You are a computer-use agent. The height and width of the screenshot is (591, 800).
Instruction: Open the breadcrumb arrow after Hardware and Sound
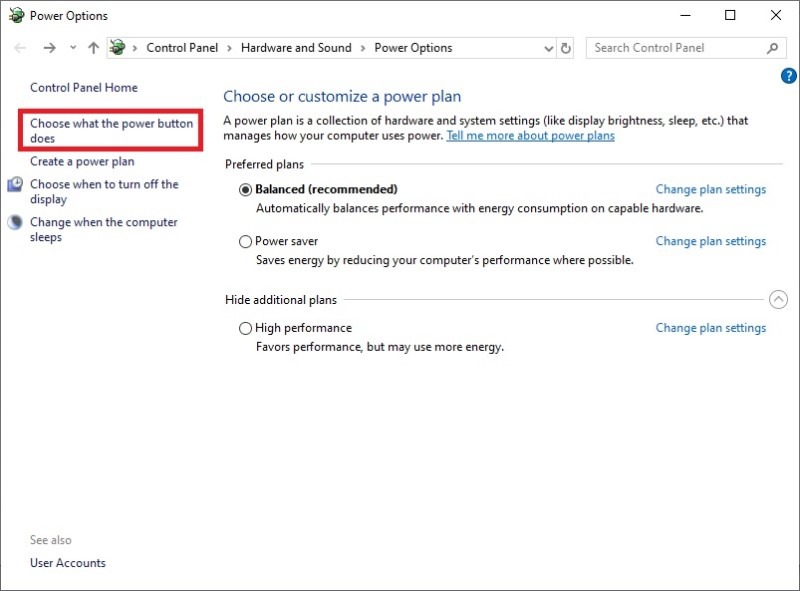(361, 47)
